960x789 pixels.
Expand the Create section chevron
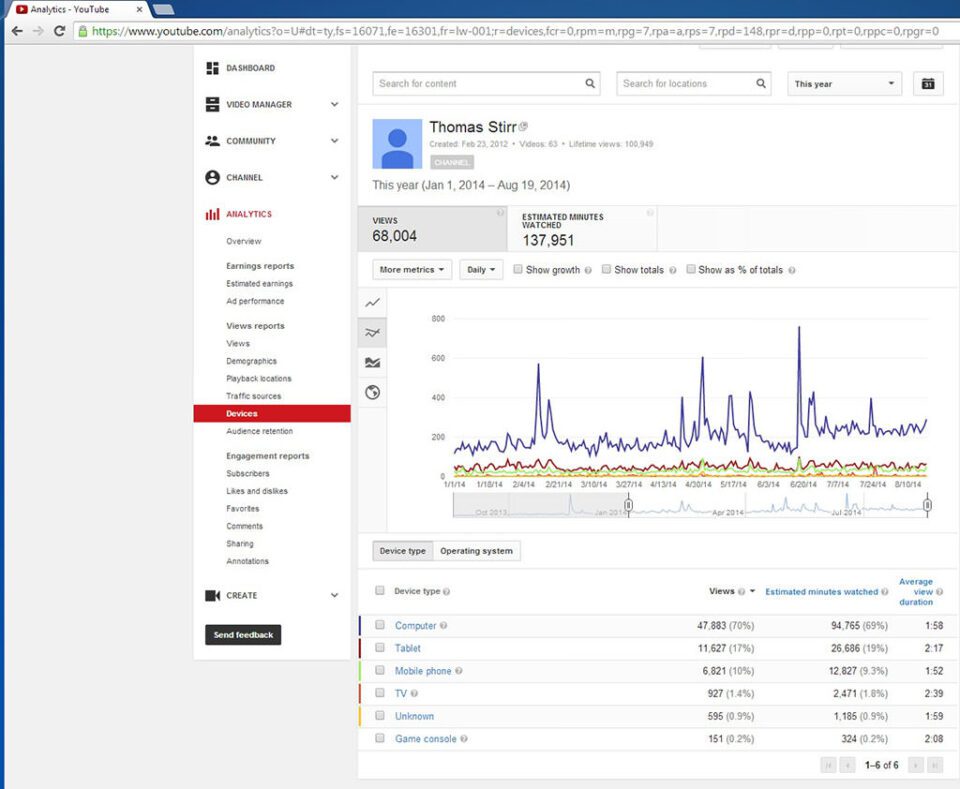pyautogui.click(x=334, y=596)
